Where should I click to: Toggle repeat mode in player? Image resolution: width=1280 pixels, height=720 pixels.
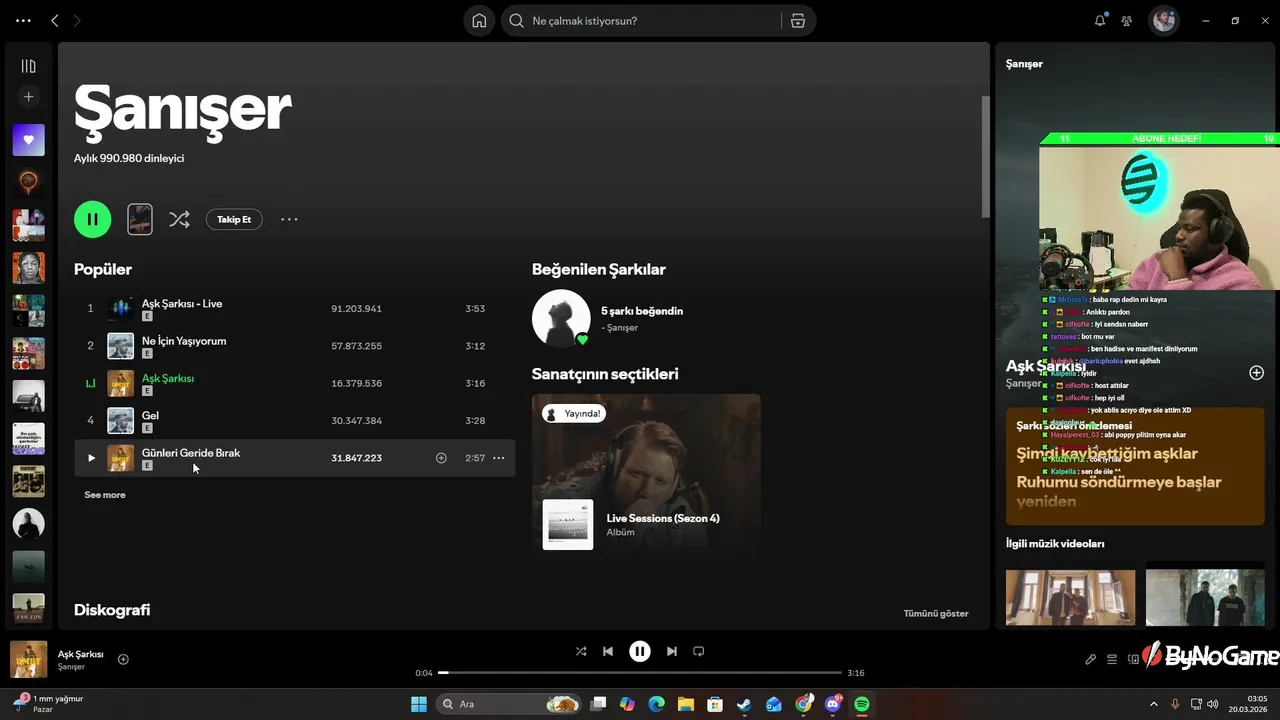[x=699, y=651]
